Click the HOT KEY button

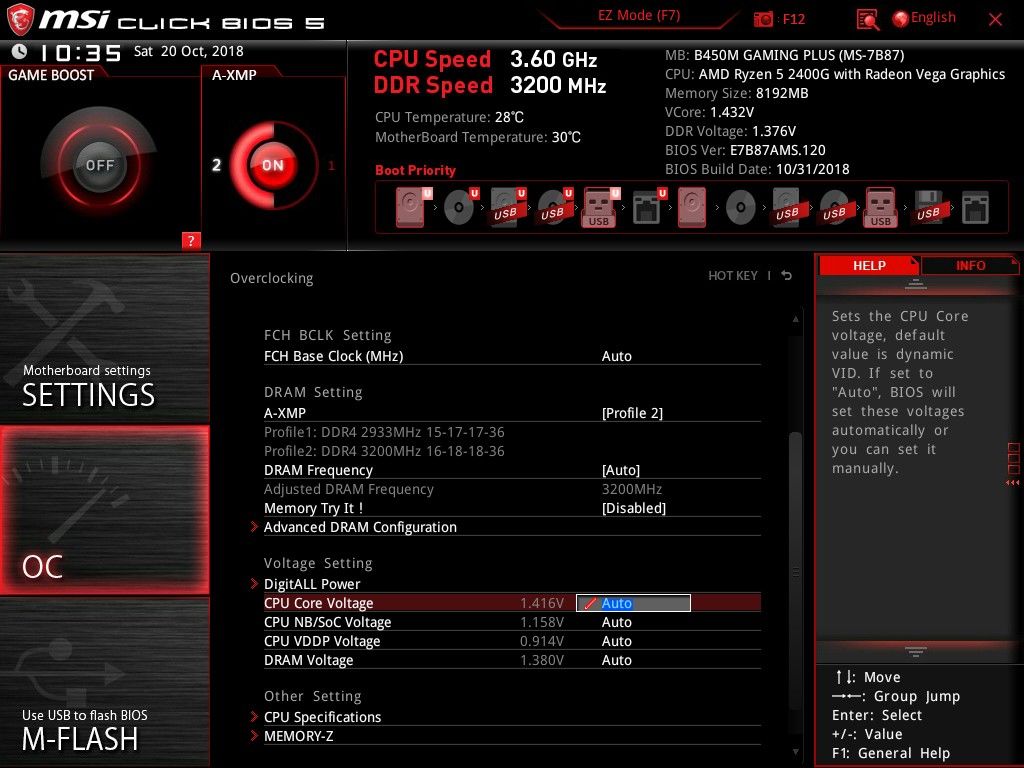click(x=733, y=276)
